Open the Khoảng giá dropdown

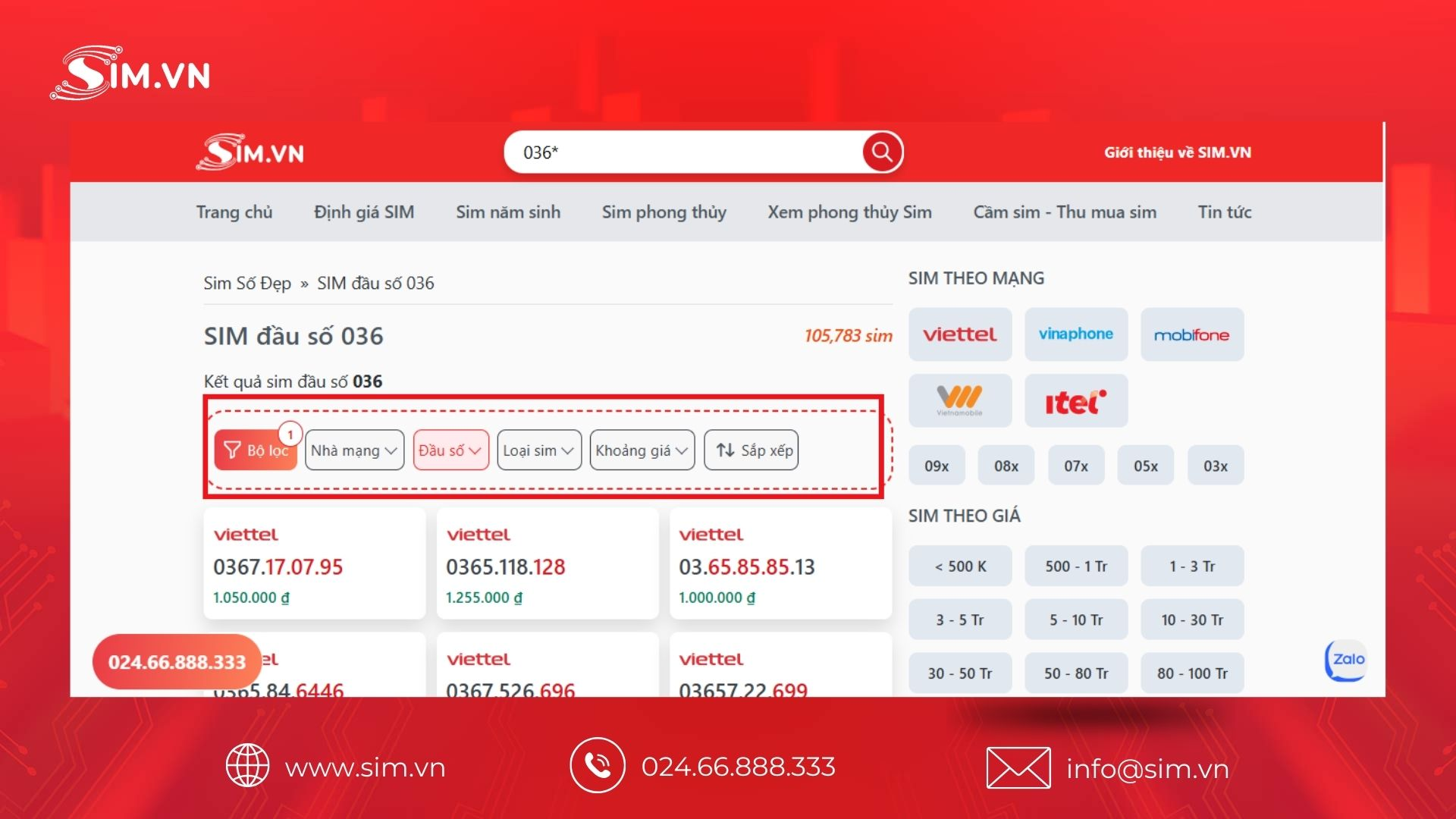pyautogui.click(x=642, y=450)
